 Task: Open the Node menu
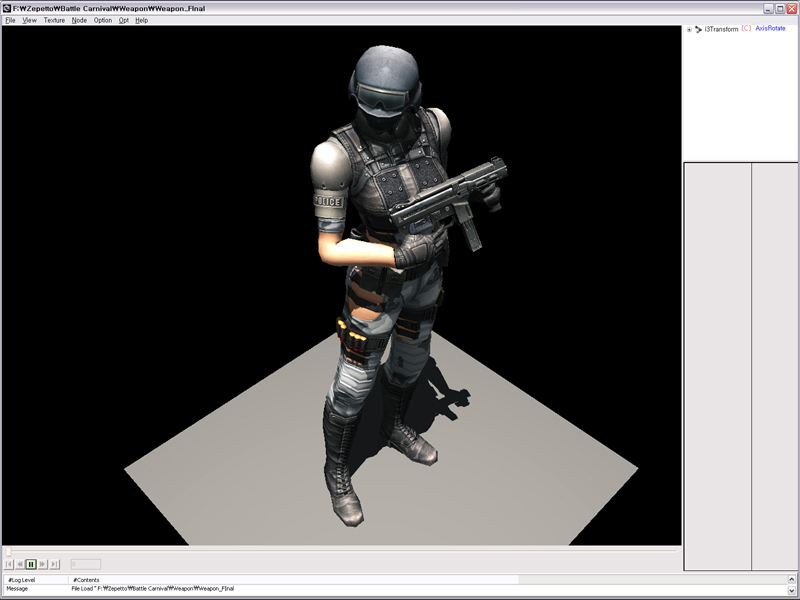pyautogui.click(x=79, y=20)
